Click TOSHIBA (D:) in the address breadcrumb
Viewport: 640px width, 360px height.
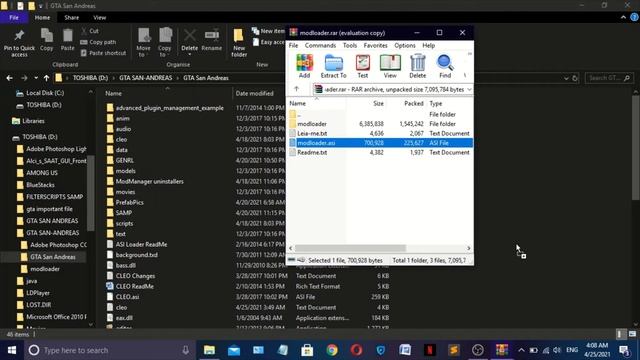pyautogui.click(x=90, y=78)
